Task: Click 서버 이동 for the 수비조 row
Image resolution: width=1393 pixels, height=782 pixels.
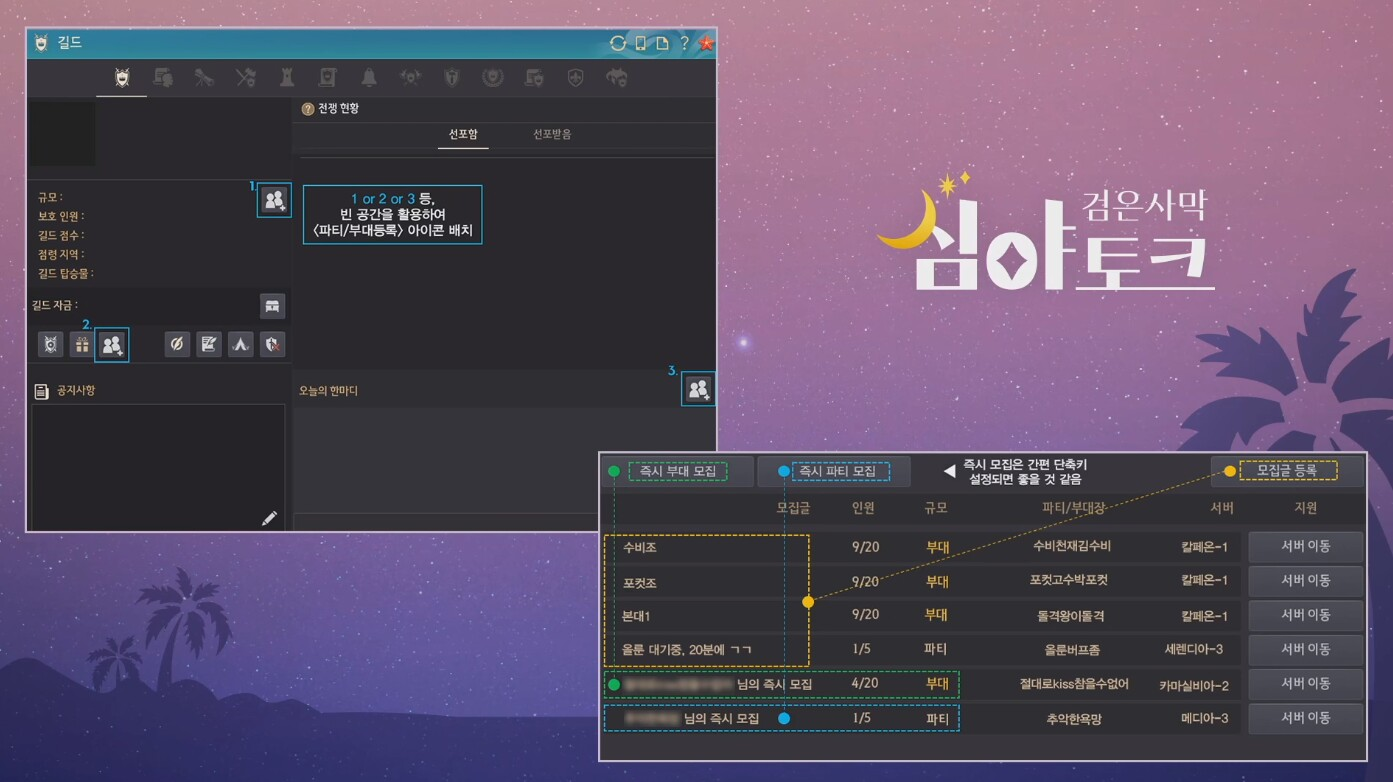Action: (x=1305, y=547)
